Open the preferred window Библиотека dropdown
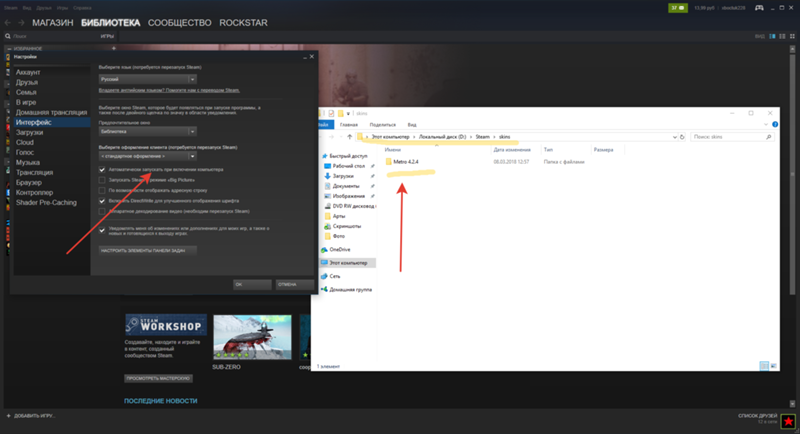 [147, 131]
